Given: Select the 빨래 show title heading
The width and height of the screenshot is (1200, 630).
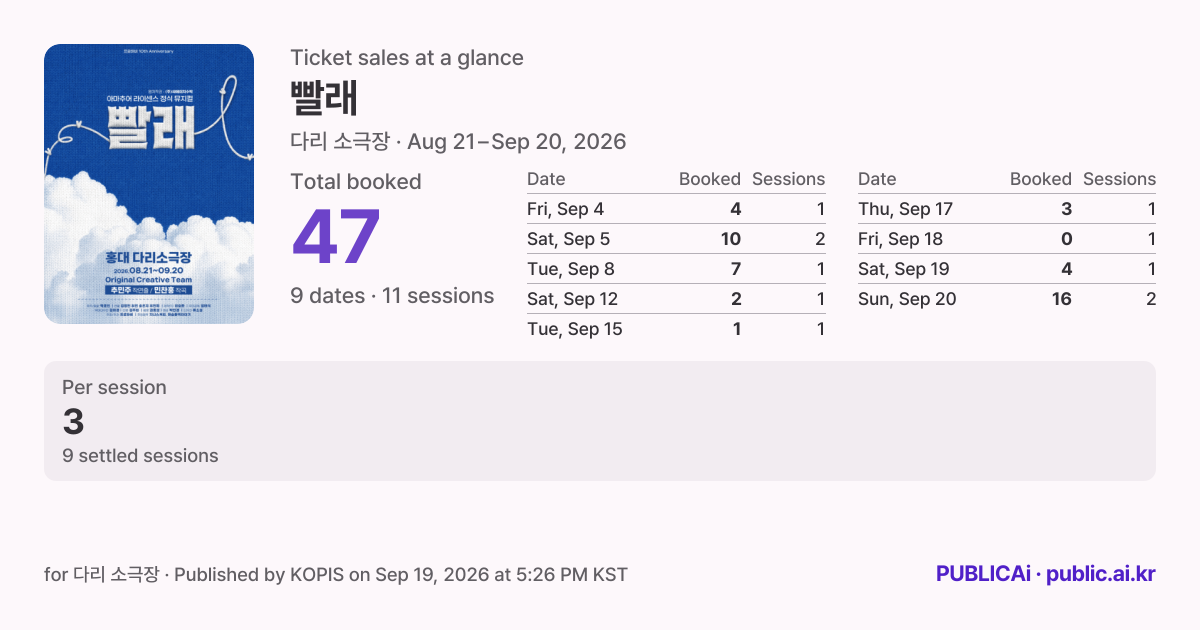Looking at the screenshot, I should coord(324,98).
